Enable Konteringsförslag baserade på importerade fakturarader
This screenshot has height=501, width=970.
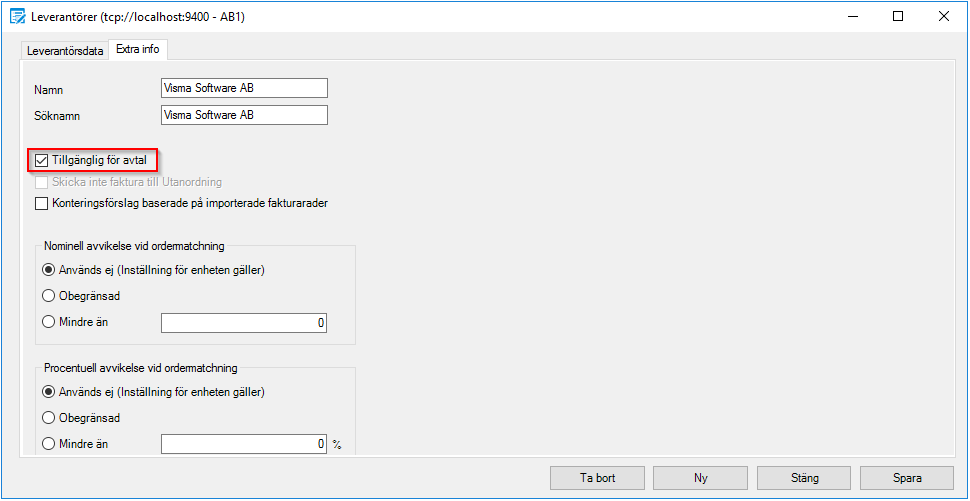click(x=41, y=203)
